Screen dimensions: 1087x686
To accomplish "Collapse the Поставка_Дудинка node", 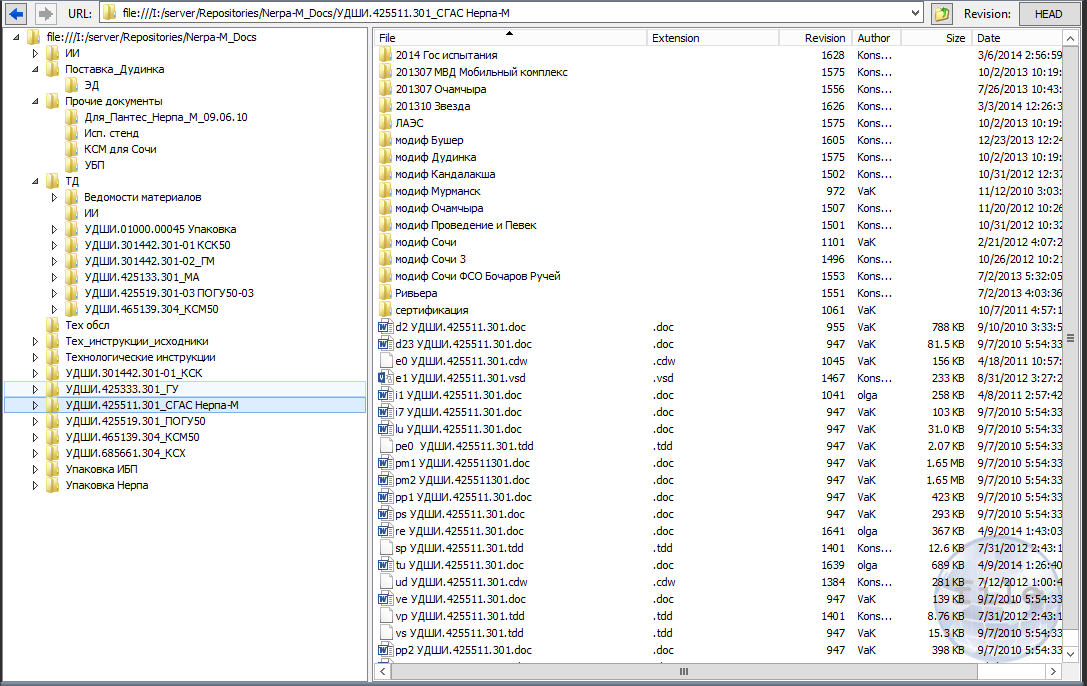I will [35, 69].
